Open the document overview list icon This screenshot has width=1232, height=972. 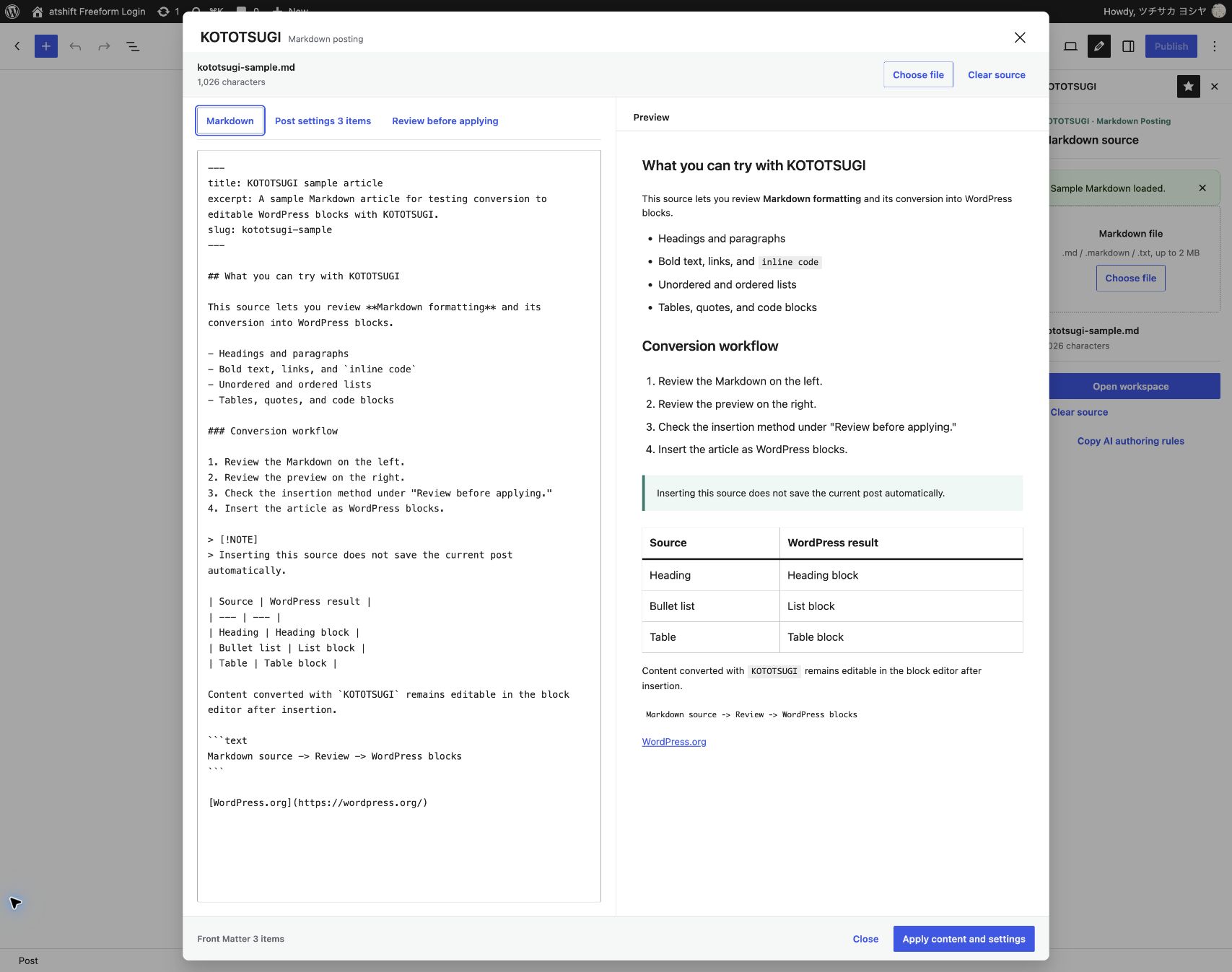tap(133, 46)
